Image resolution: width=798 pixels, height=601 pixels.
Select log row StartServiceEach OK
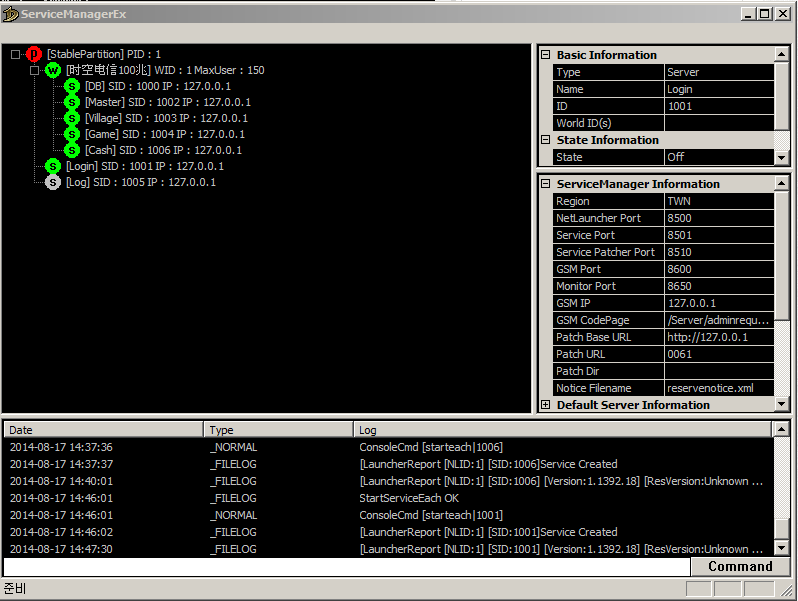click(389, 498)
